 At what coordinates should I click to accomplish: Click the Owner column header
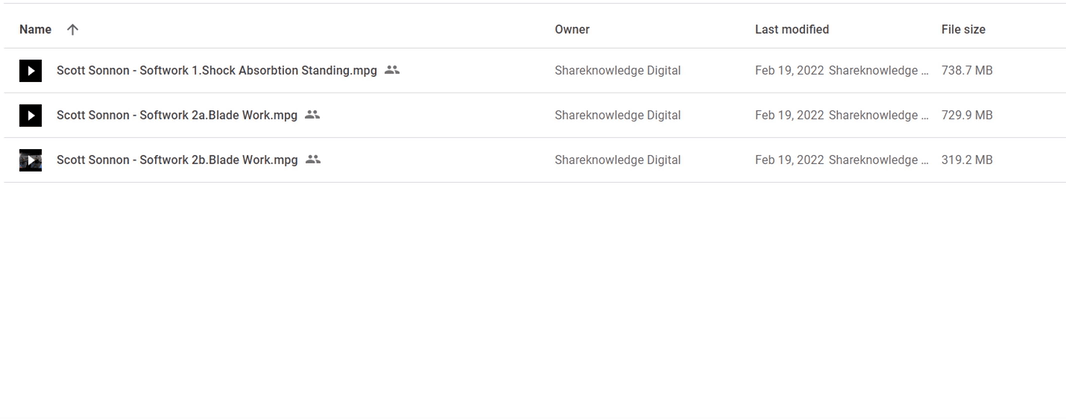click(572, 30)
